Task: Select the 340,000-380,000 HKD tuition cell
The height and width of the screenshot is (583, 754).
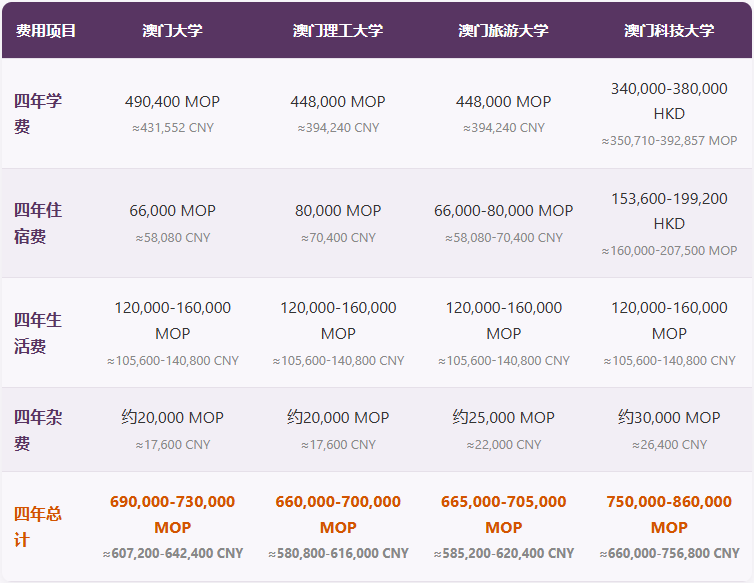Action: point(669,101)
